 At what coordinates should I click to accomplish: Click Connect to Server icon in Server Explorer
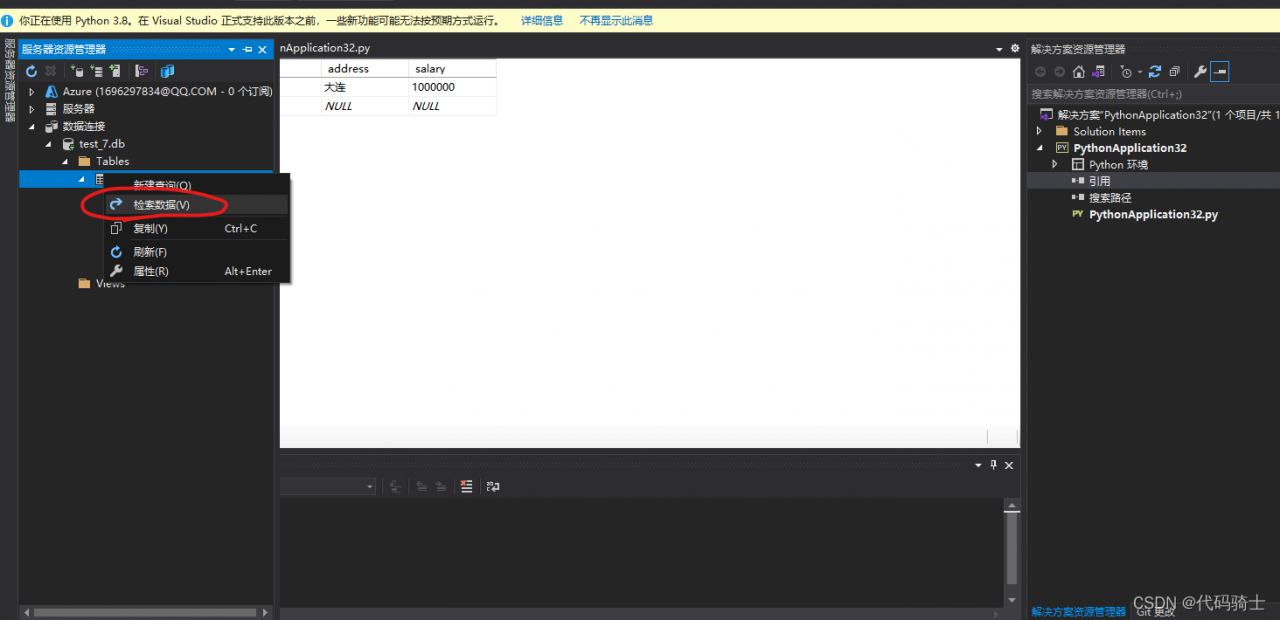[96, 71]
